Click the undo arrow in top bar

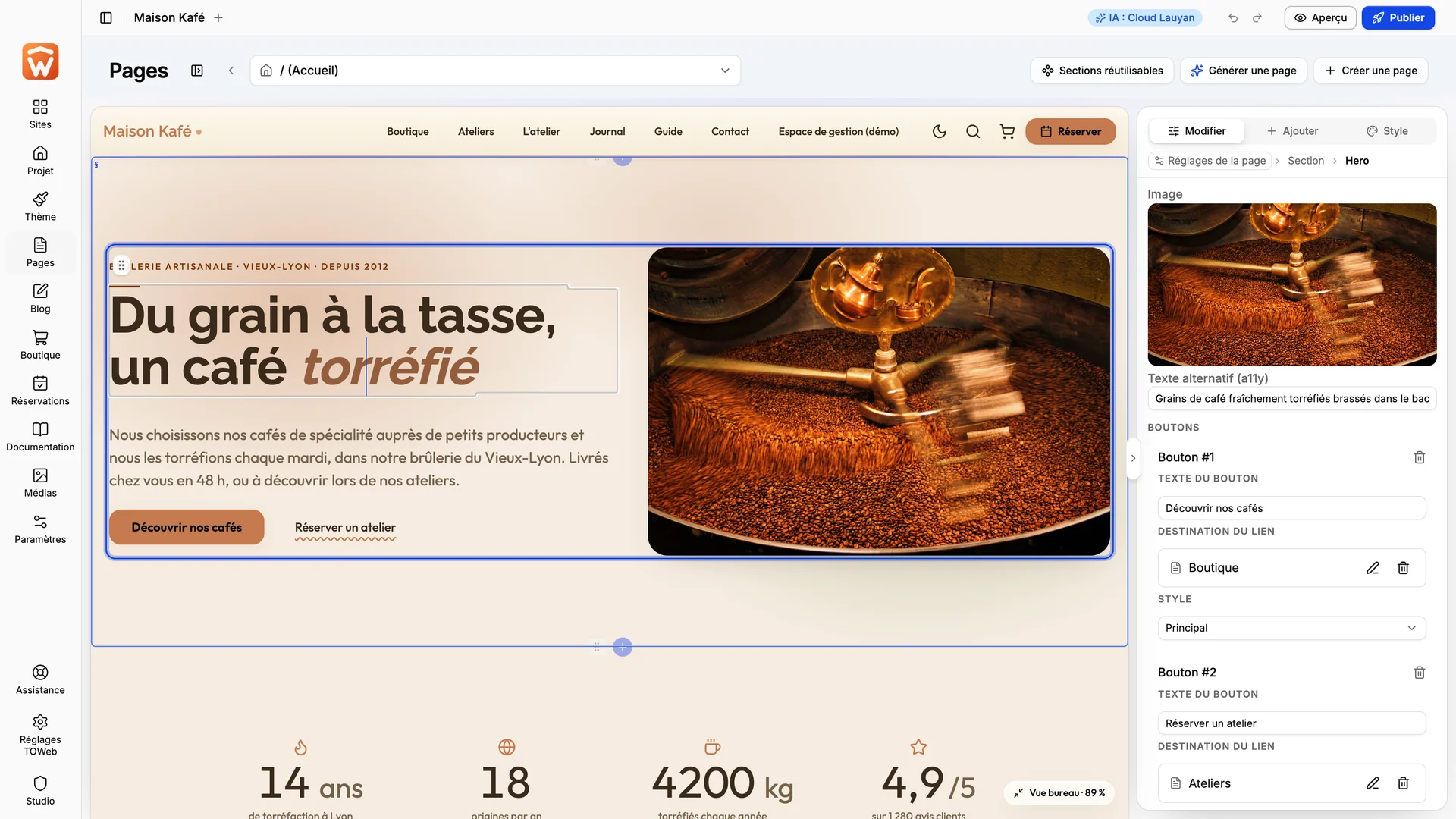click(x=1233, y=17)
